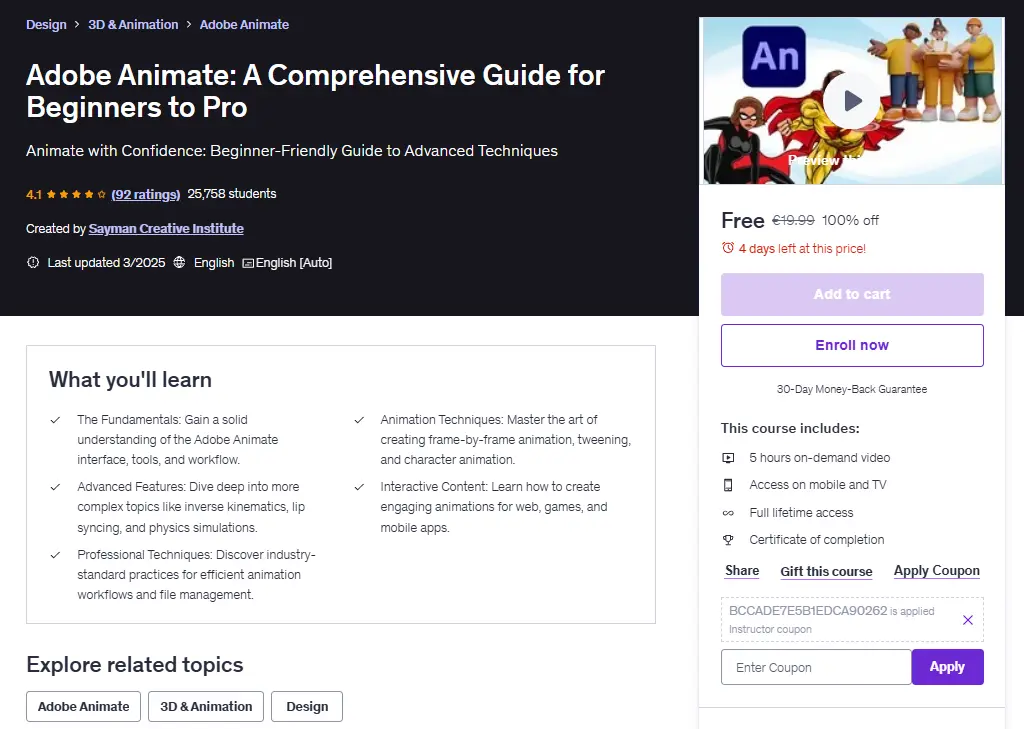
Task: Click 'Last updated 3/2025' text
Action: (106, 263)
